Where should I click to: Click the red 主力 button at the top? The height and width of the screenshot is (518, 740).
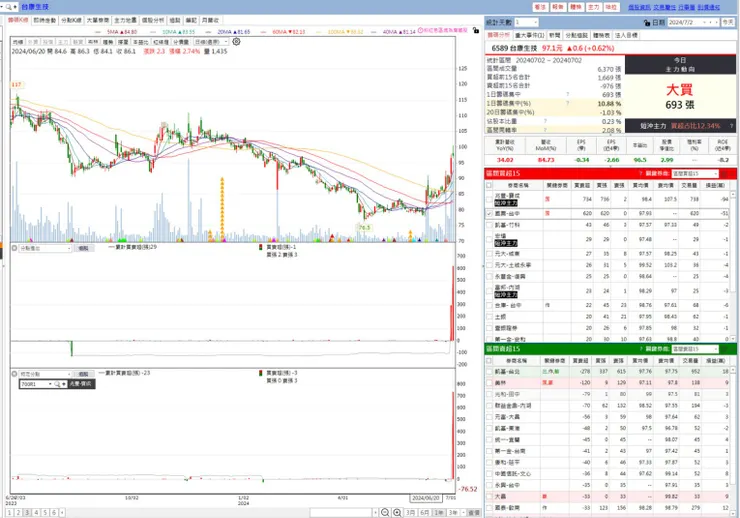593,7
